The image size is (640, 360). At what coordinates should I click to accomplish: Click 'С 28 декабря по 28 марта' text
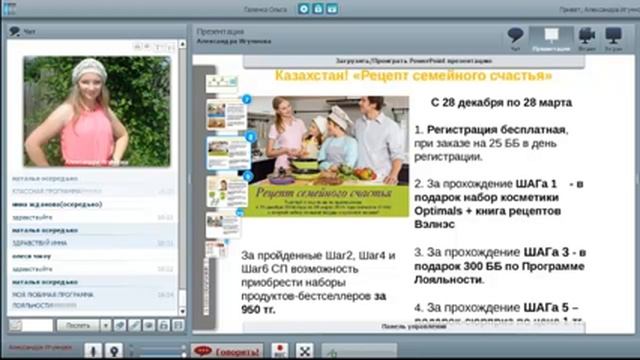pyautogui.click(x=501, y=102)
